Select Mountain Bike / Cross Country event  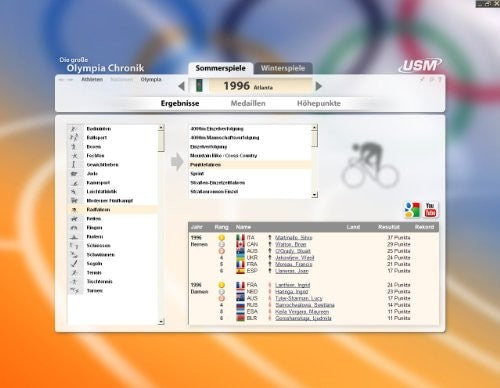tap(223, 156)
